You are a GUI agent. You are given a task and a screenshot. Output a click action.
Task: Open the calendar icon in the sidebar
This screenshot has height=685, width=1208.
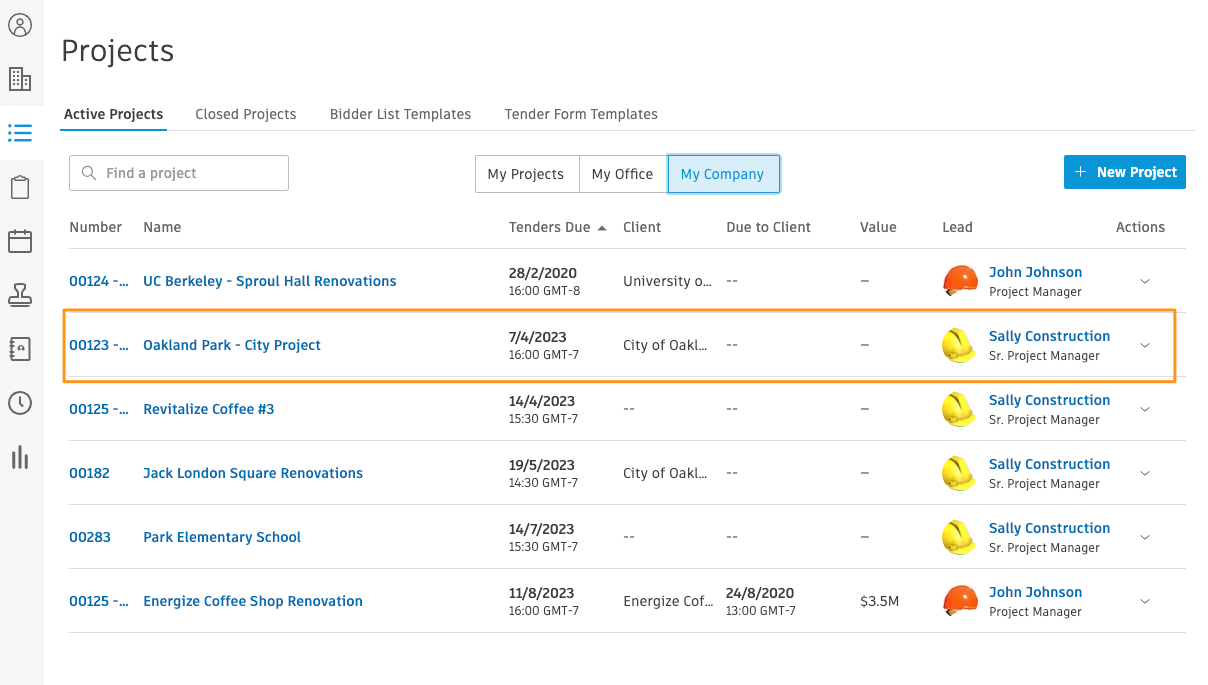[21, 241]
